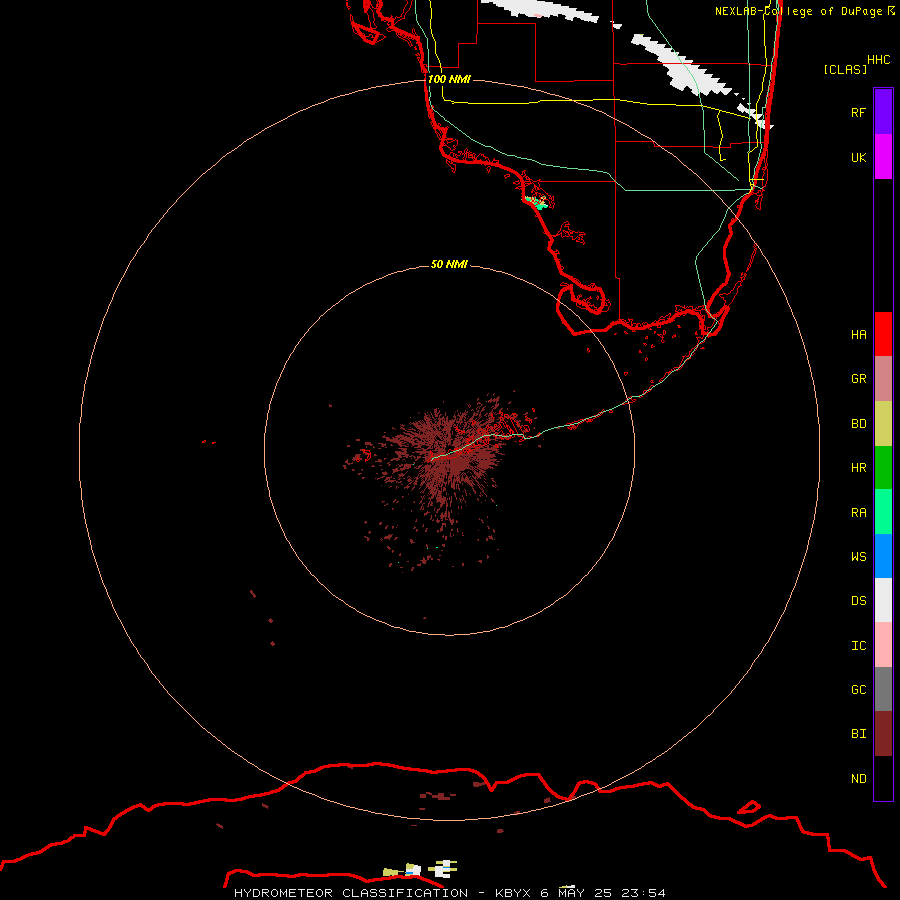Click the ND black legend swatch

pyautogui.click(x=883, y=778)
